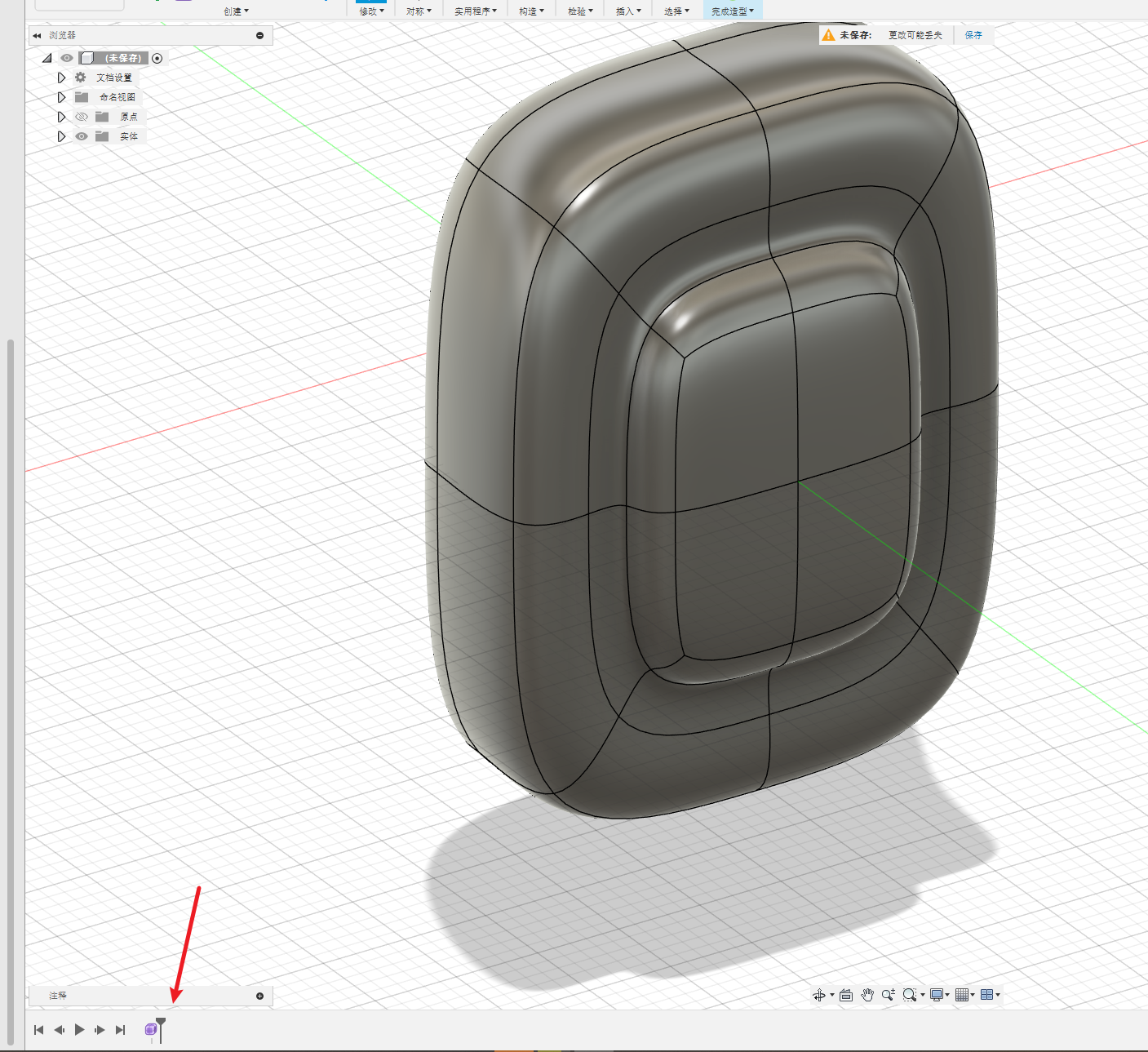Open the 修改 modify menu
1148x1052 pixels.
[x=371, y=11]
